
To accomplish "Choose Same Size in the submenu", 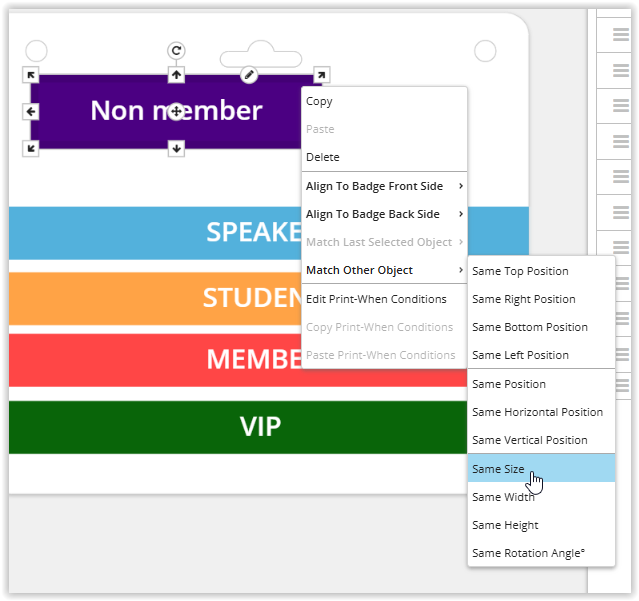I will [498, 468].
